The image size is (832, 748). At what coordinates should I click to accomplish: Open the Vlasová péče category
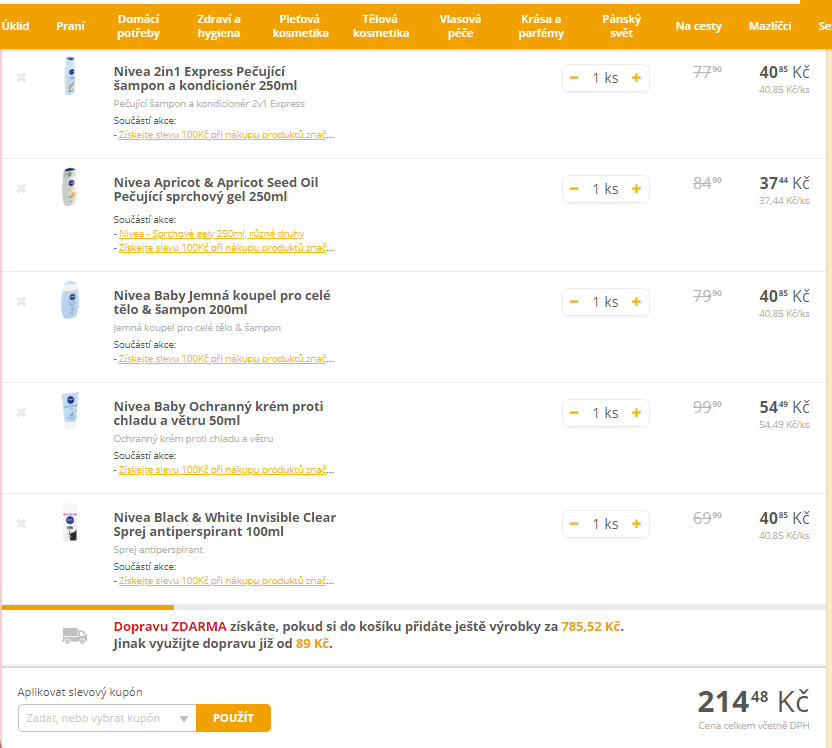[x=460, y=26]
